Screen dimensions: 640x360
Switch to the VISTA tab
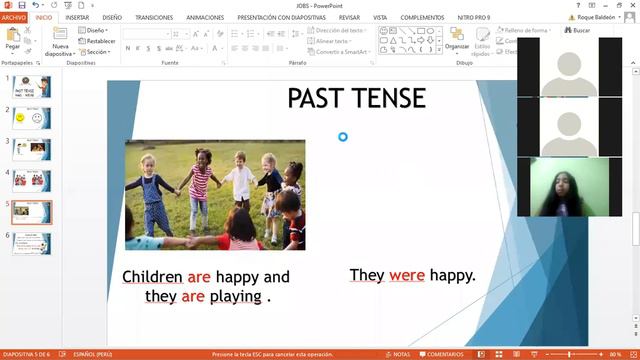point(380,18)
